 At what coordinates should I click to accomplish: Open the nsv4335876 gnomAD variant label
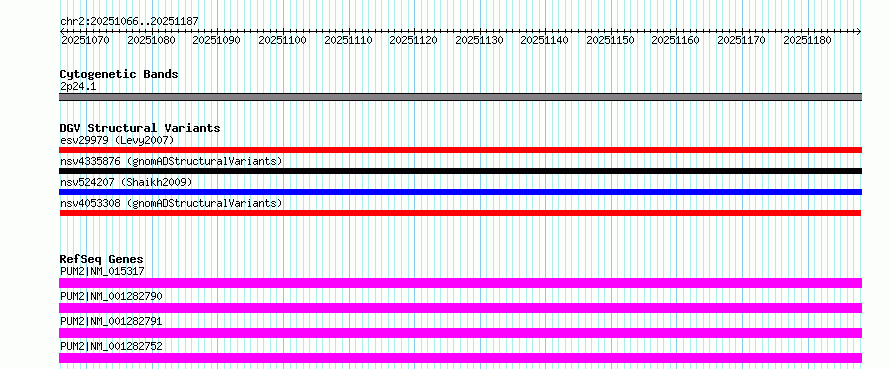point(171,161)
